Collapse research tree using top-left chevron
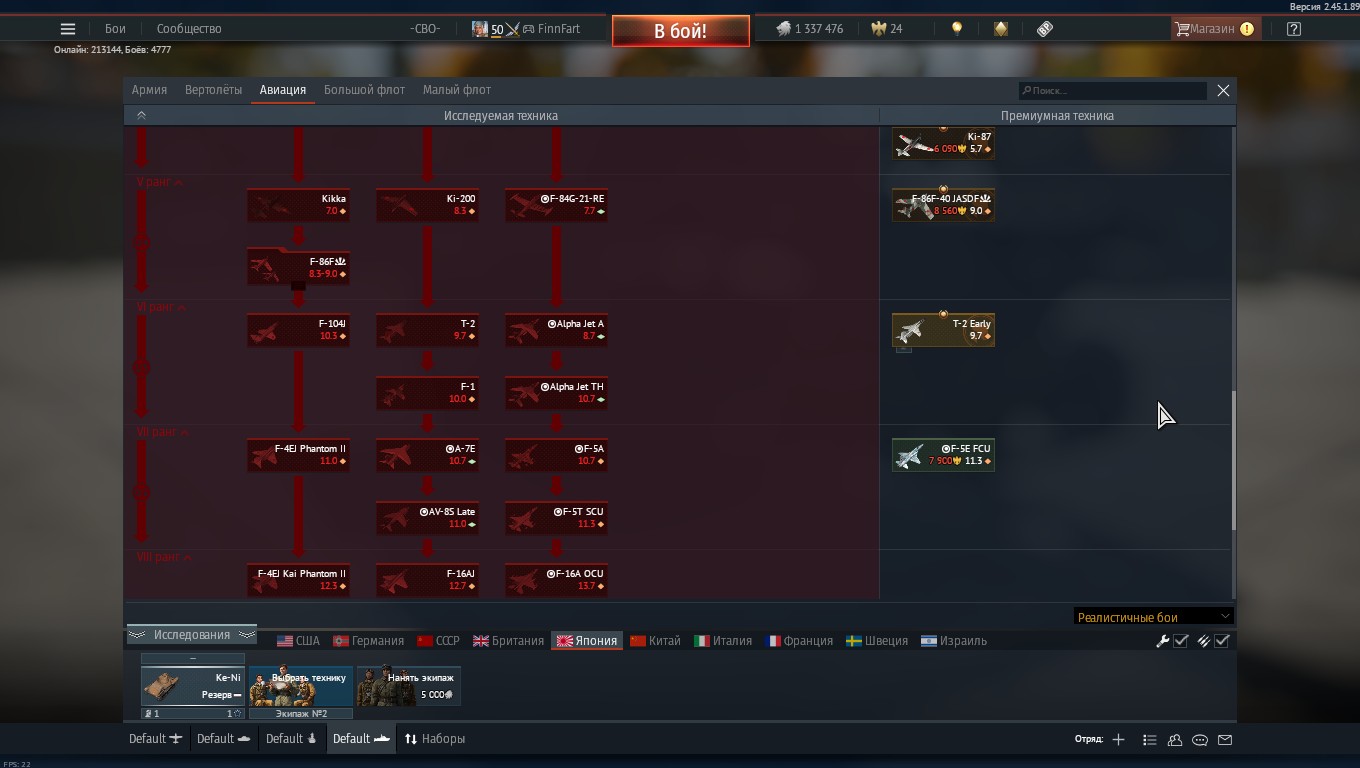This screenshot has height=768, width=1360. coord(141,115)
